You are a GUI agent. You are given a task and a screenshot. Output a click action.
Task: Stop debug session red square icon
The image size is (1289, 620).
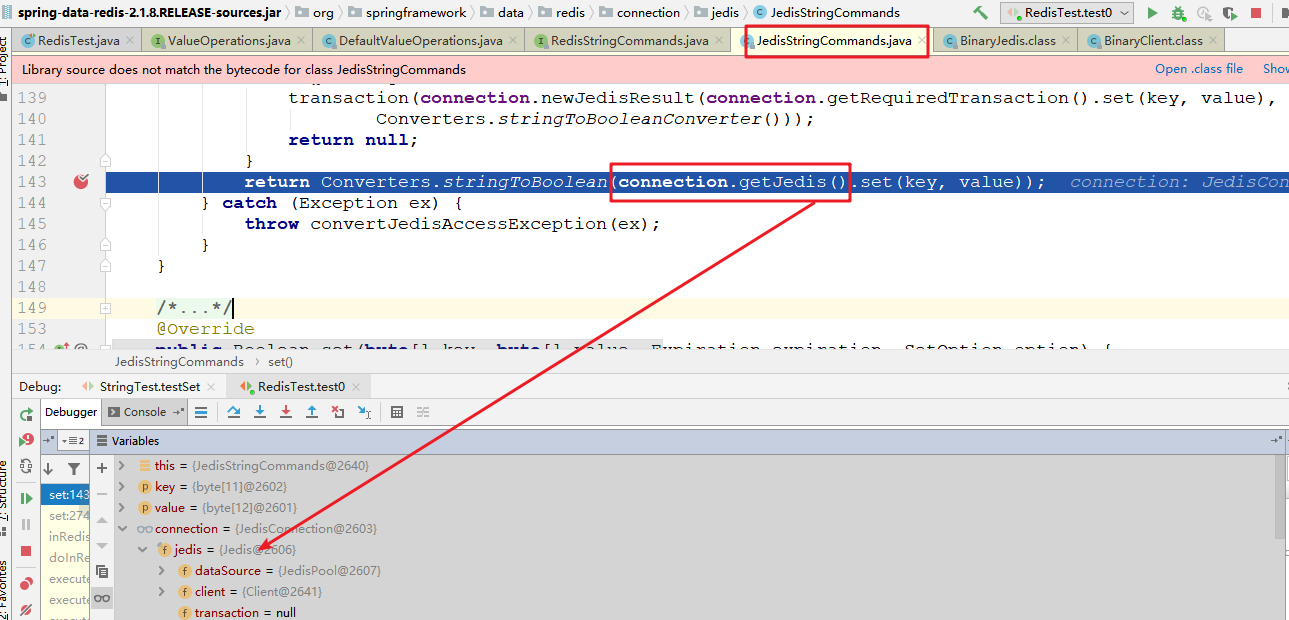tap(26, 551)
